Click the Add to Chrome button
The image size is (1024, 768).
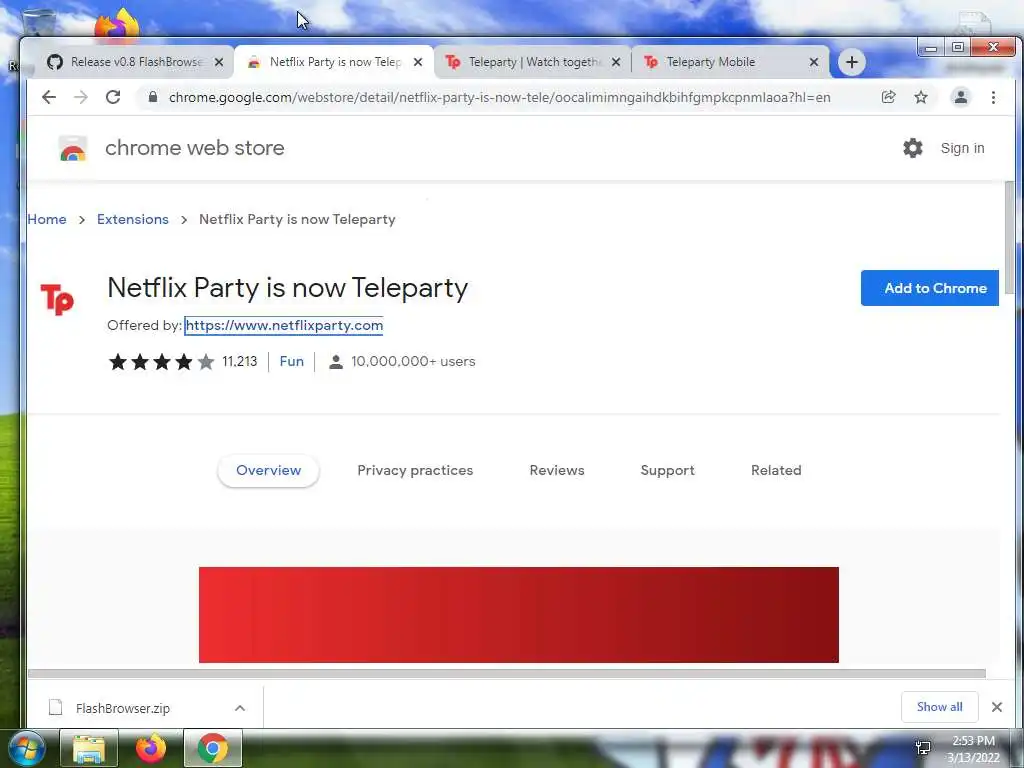pos(929,288)
